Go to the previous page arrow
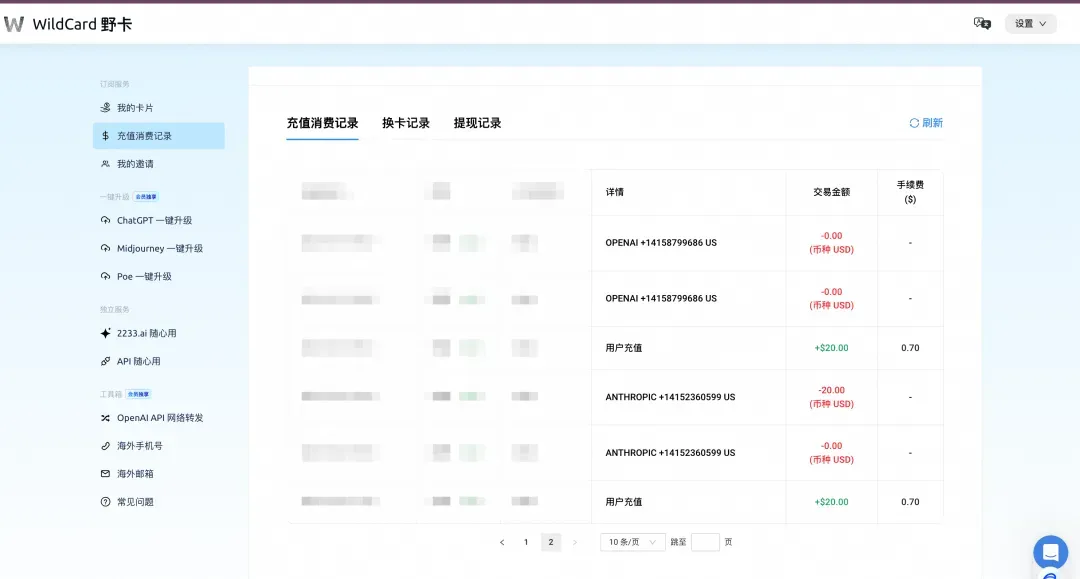 click(x=502, y=543)
